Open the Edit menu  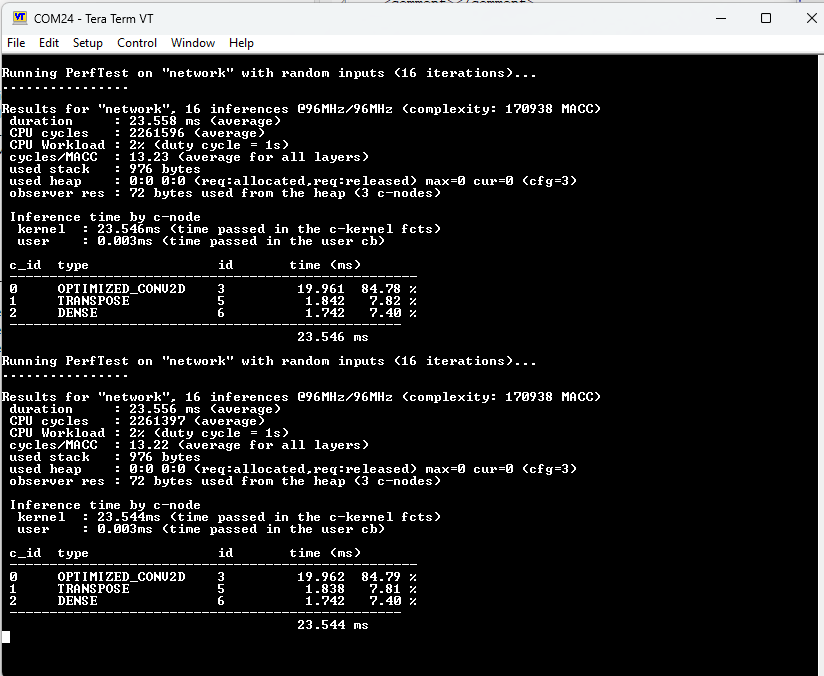point(49,43)
